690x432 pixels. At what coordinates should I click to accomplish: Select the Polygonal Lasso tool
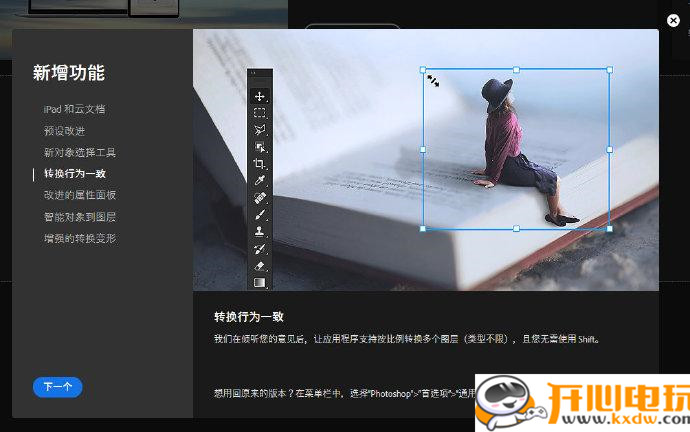coord(260,130)
